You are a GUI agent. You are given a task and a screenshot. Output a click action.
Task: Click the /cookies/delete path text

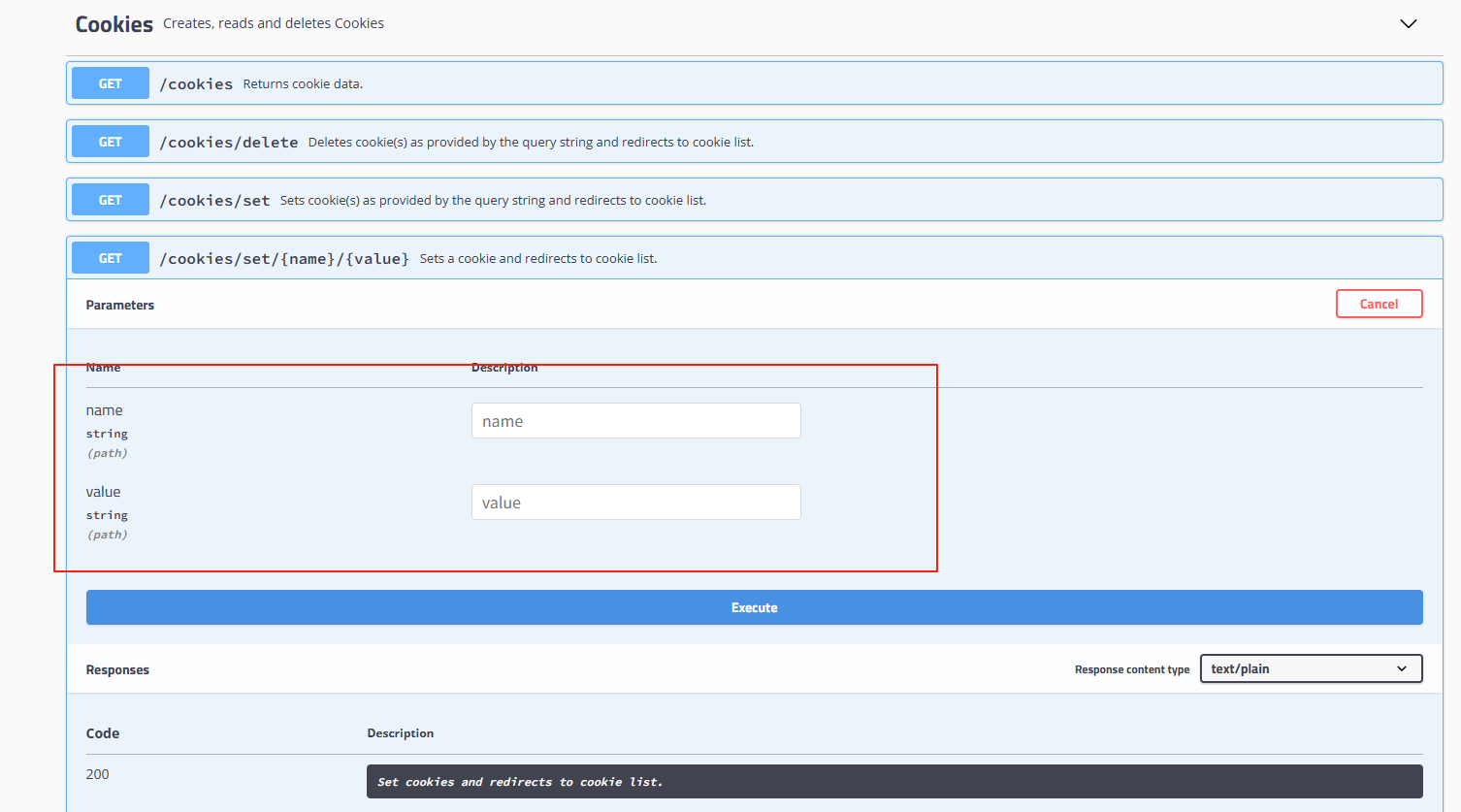pos(229,143)
